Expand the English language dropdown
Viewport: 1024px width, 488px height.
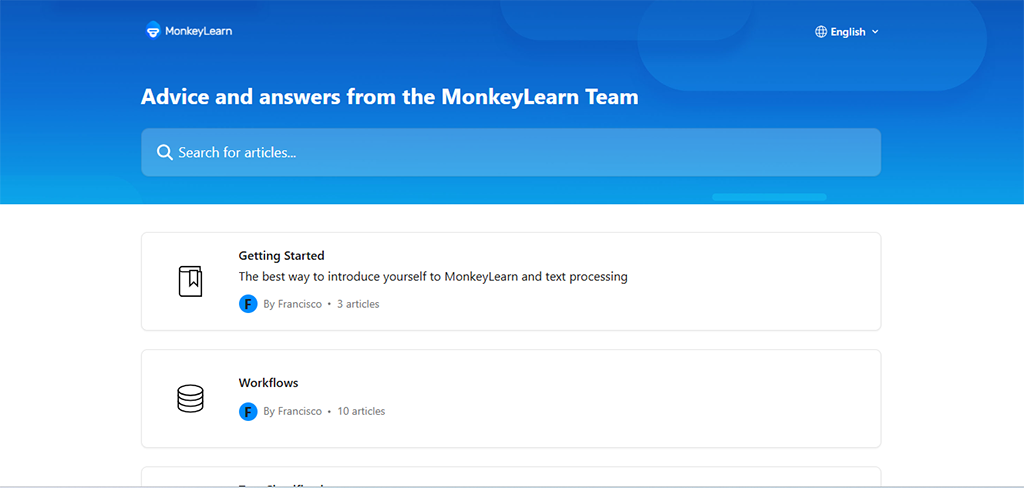[847, 31]
